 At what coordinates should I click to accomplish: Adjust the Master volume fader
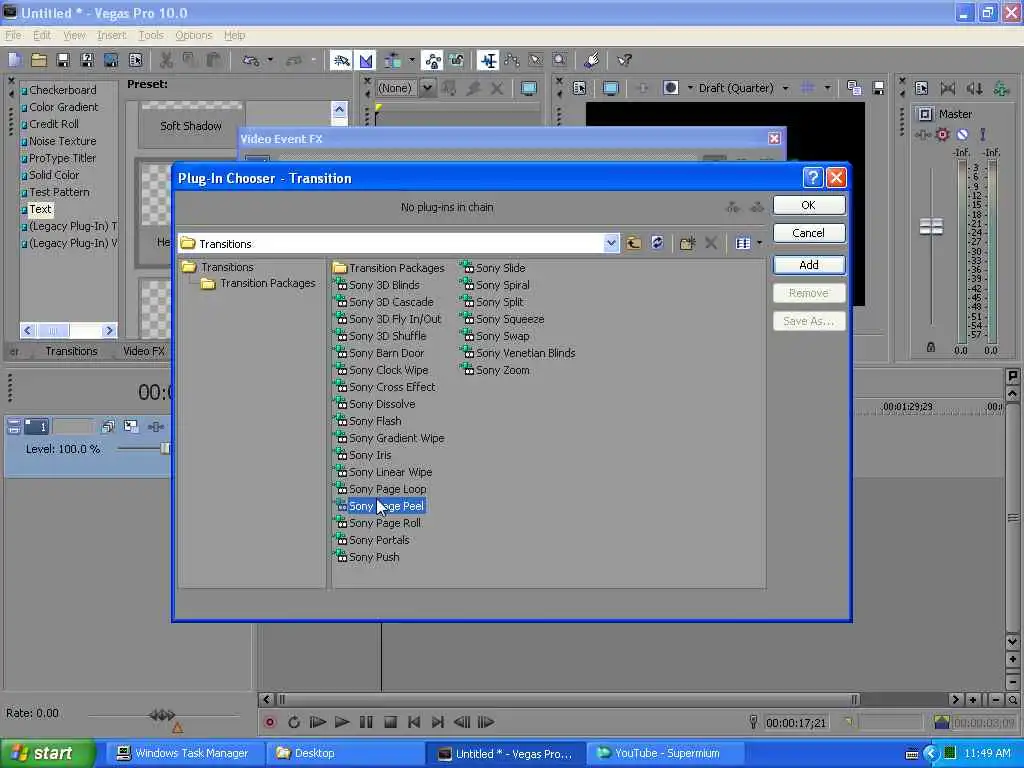(x=931, y=226)
